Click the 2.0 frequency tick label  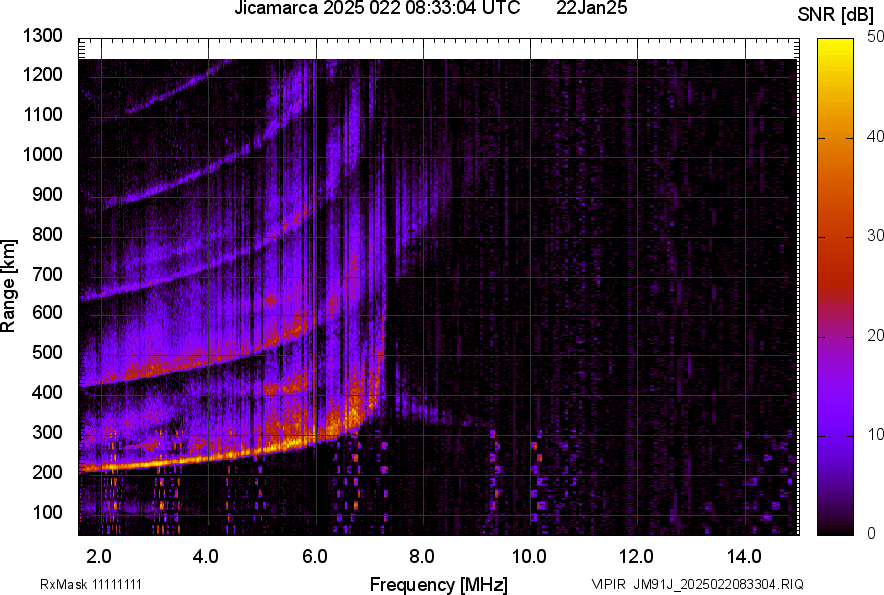(x=99, y=555)
